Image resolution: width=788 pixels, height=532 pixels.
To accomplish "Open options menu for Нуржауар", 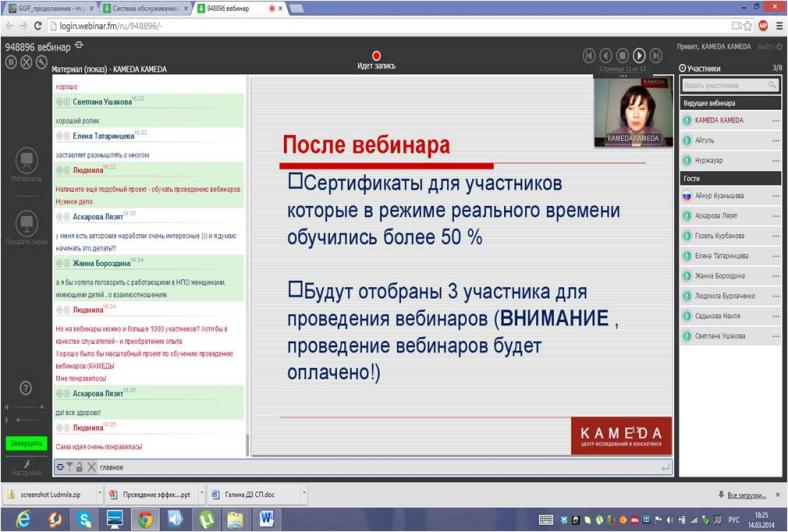I will point(776,161).
